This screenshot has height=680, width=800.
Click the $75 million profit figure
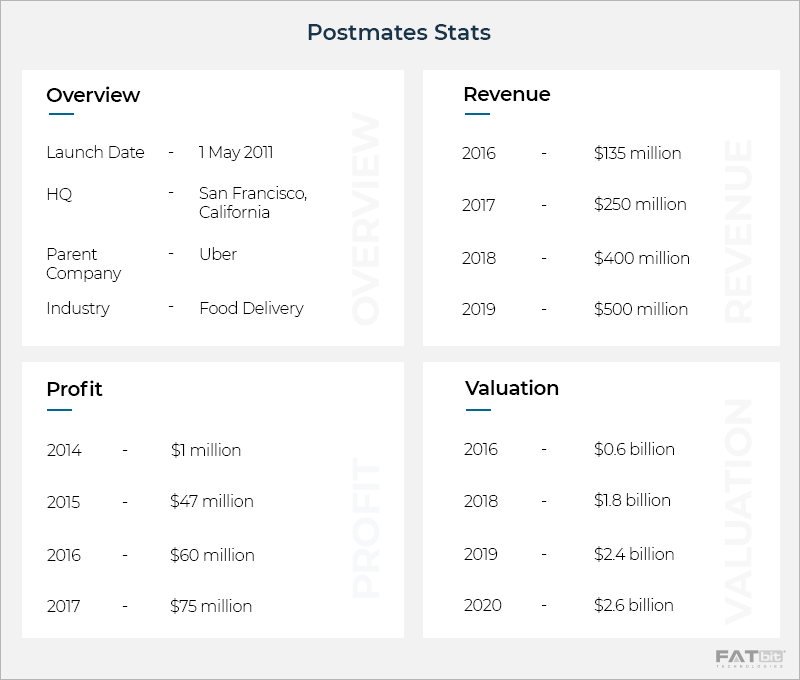(x=211, y=606)
